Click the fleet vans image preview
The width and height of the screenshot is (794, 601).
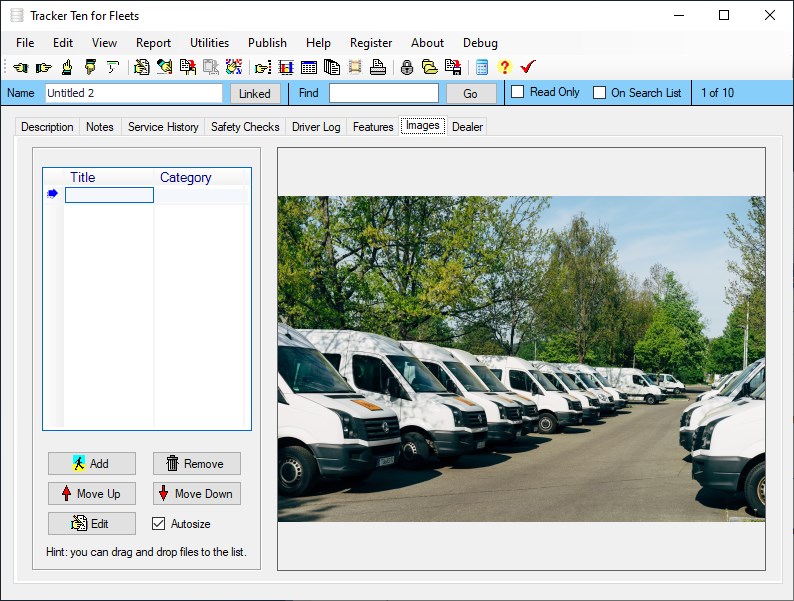point(521,358)
